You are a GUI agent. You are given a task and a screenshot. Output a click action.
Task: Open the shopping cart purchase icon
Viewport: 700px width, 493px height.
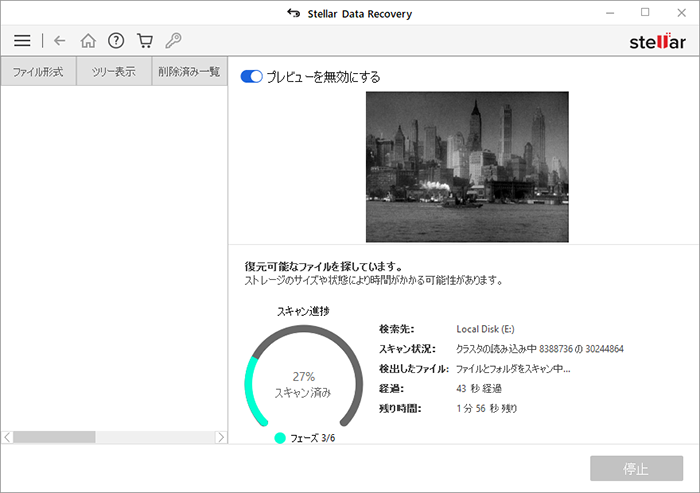145,41
